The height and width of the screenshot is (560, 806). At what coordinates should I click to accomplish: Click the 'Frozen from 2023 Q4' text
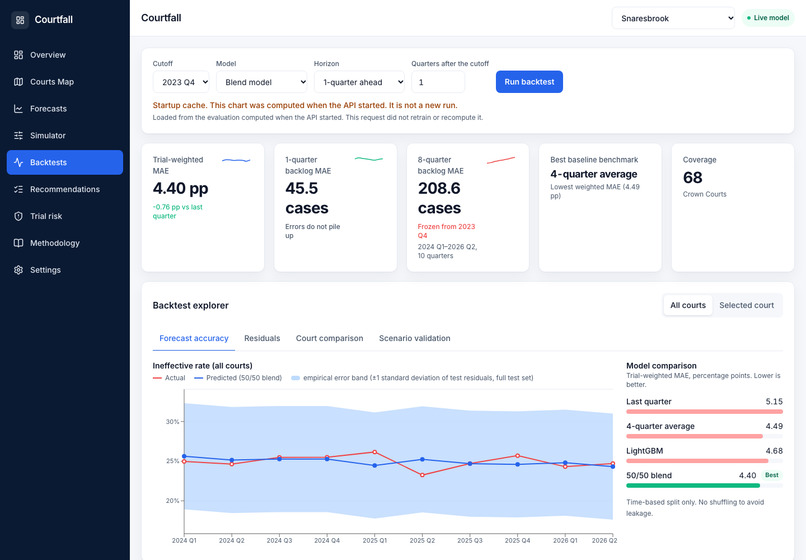click(446, 231)
